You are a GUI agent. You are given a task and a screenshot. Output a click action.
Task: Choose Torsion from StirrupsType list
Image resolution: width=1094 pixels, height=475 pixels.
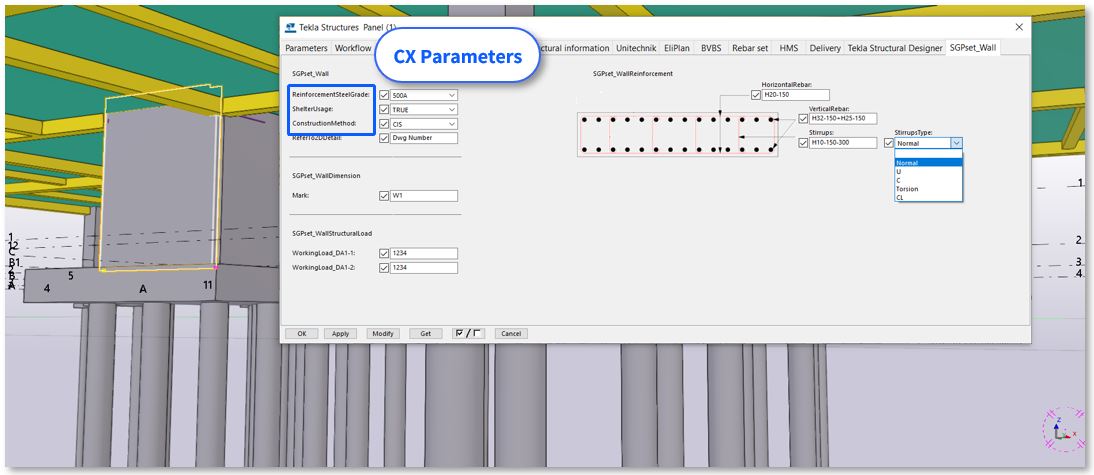[x=907, y=189]
